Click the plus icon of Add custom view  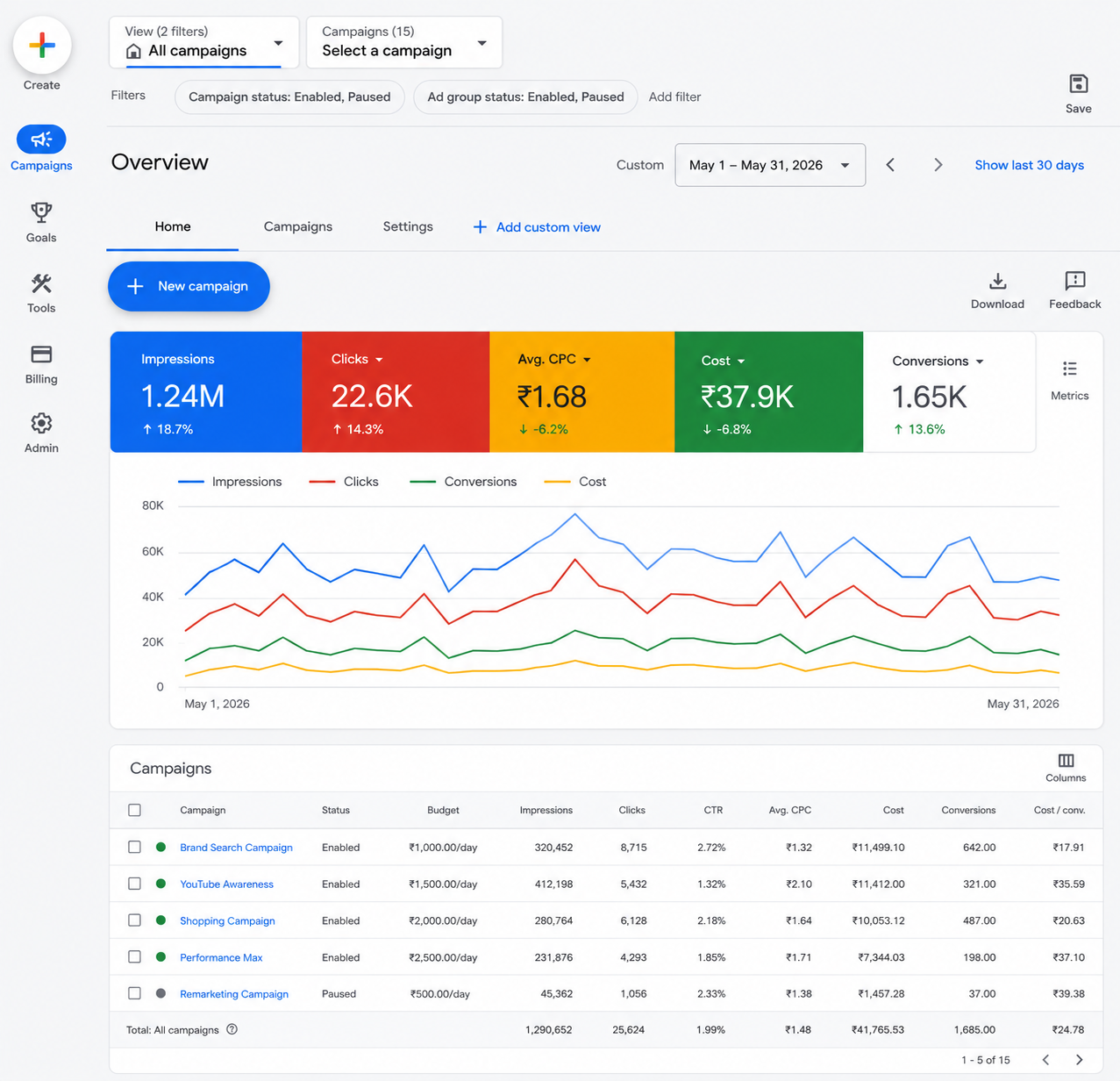480,227
